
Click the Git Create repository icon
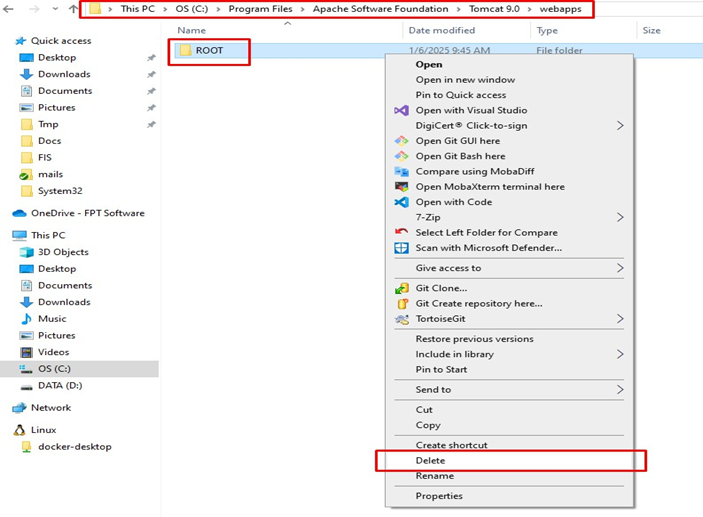pyautogui.click(x=402, y=304)
